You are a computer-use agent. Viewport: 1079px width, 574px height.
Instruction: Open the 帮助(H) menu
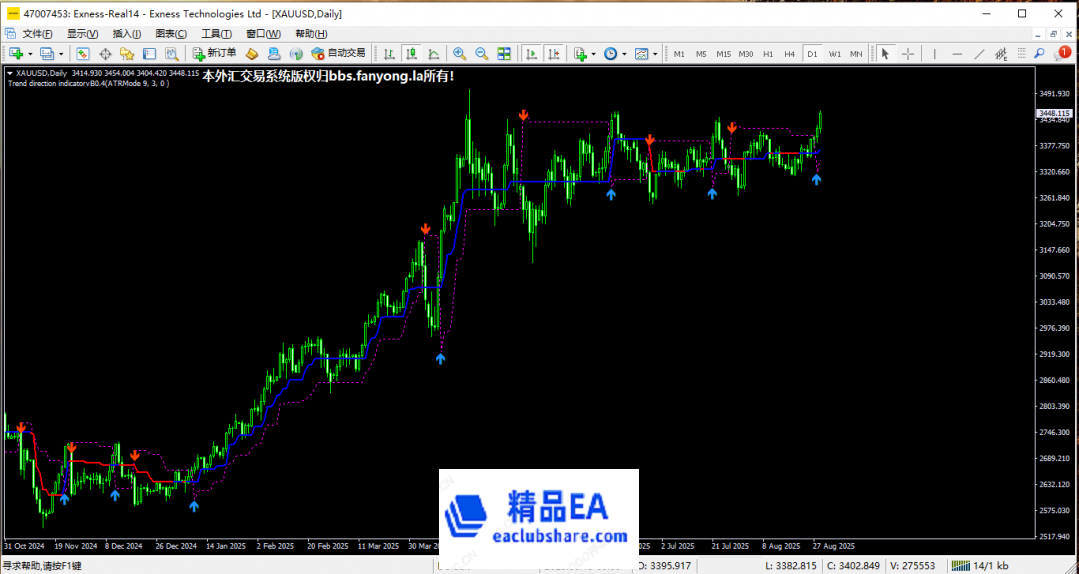[311, 34]
